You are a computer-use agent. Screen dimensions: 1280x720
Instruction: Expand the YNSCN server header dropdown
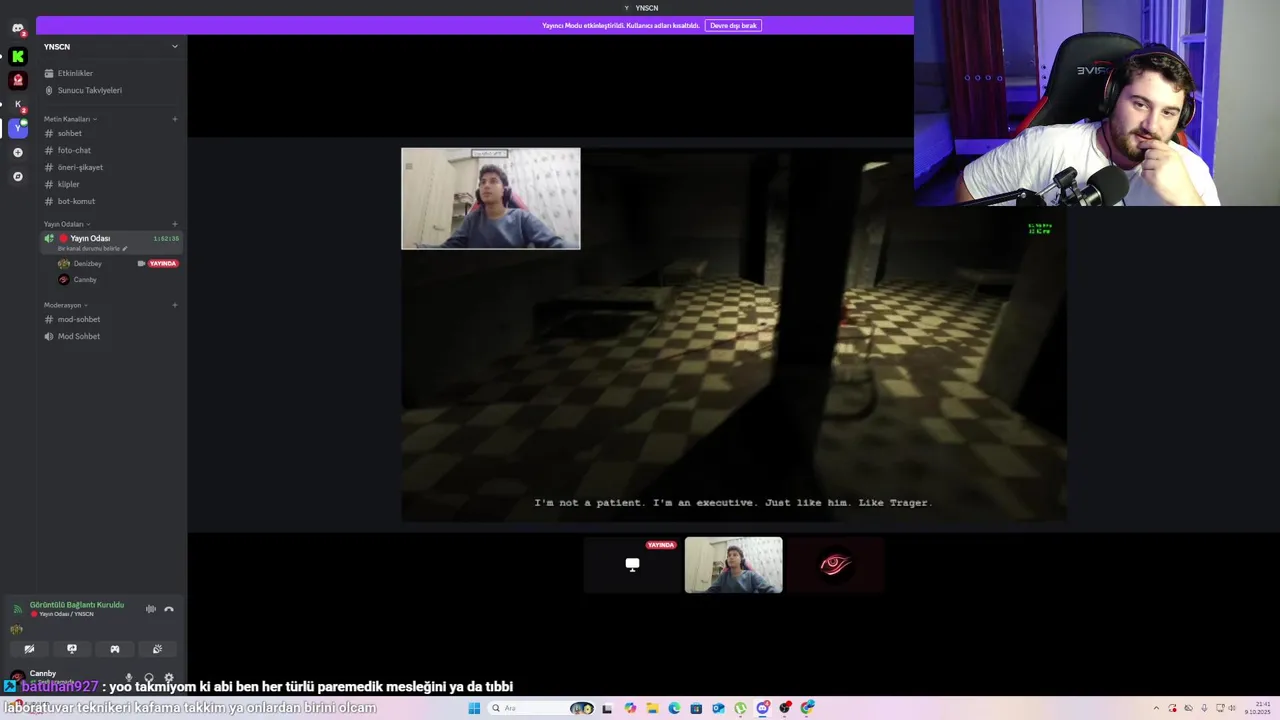(174, 46)
